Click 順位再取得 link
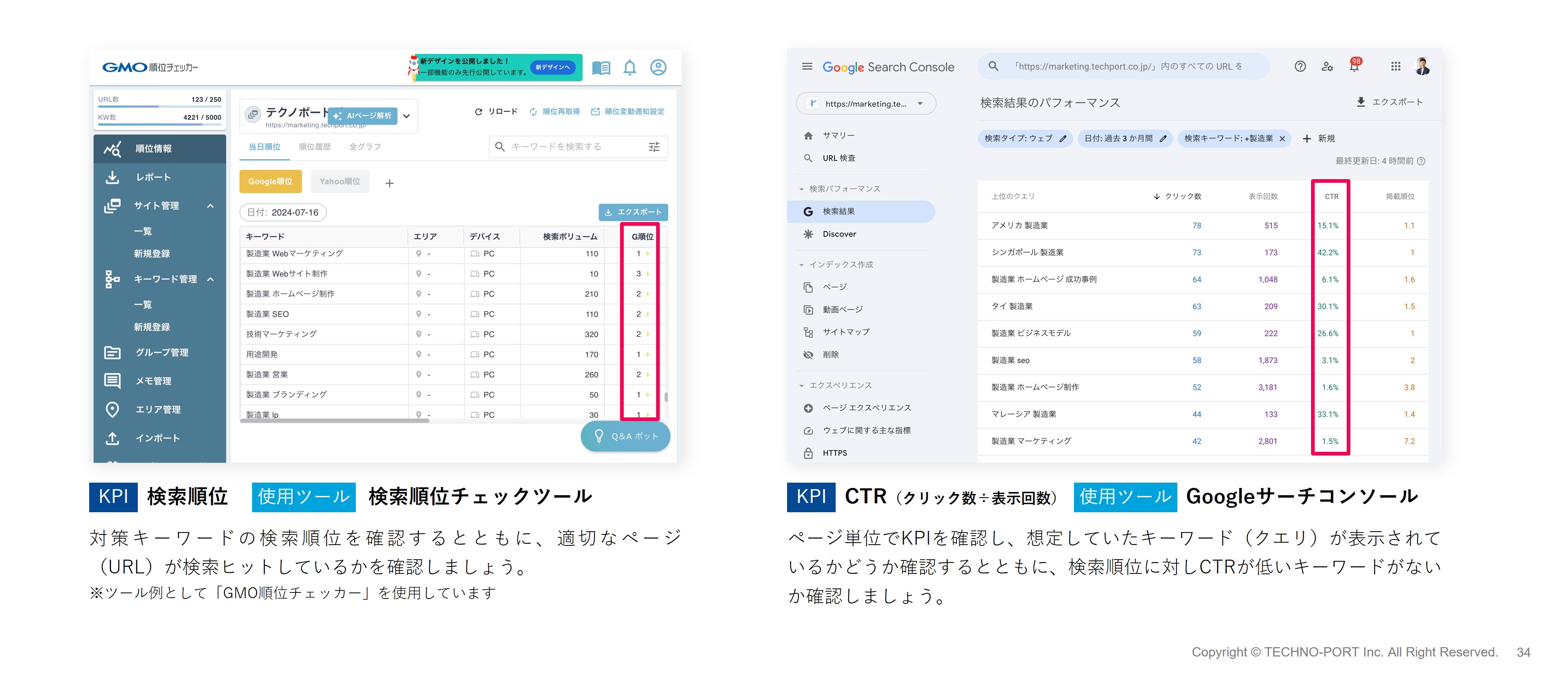 tap(554, 111)
